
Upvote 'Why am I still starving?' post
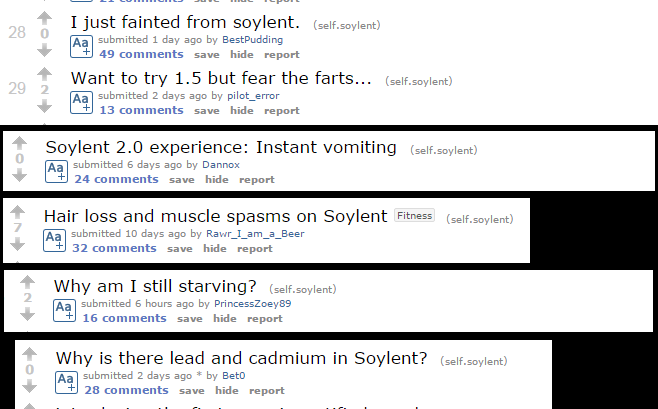click(x=28, y=281)
